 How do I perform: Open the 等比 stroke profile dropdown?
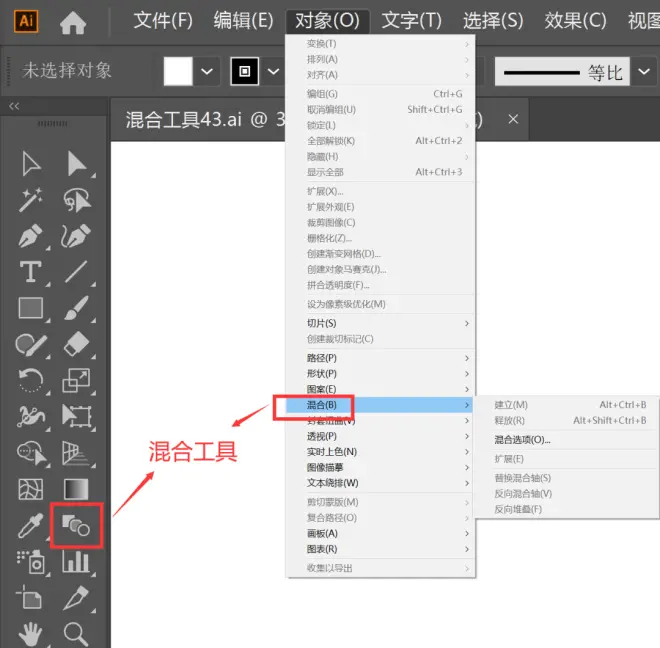[644, 72]
